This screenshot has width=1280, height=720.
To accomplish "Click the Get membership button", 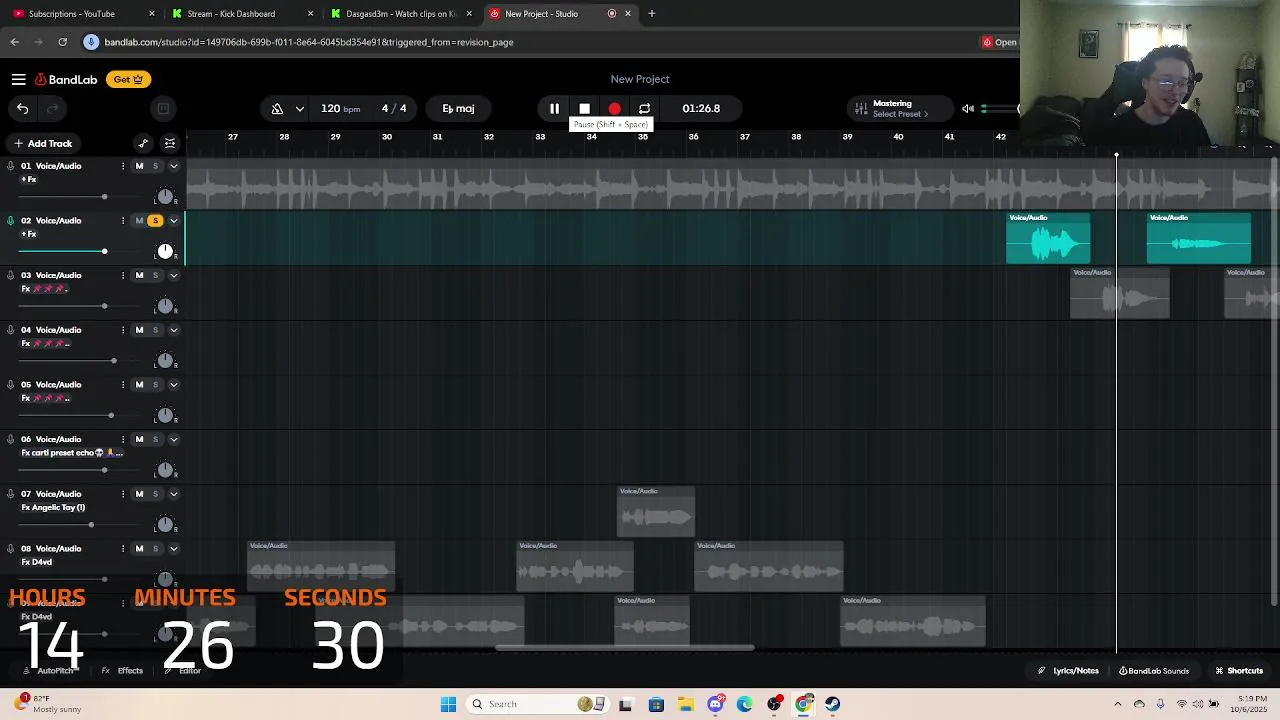I will [128, 79].
